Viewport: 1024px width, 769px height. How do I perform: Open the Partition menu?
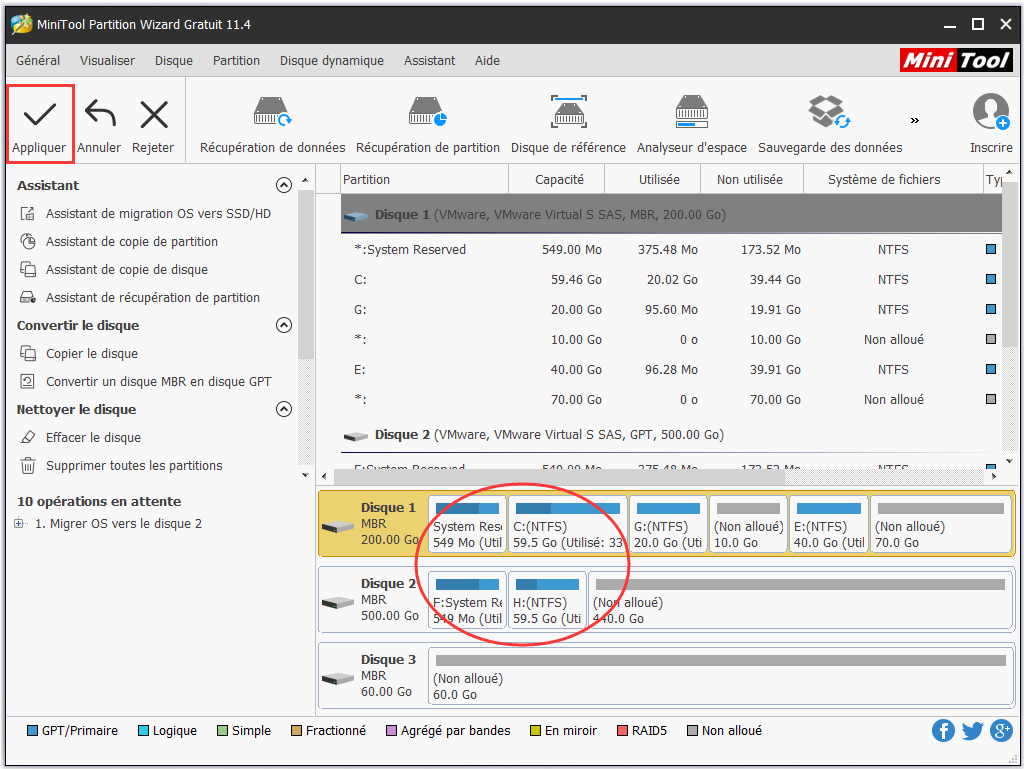[236, 61]
